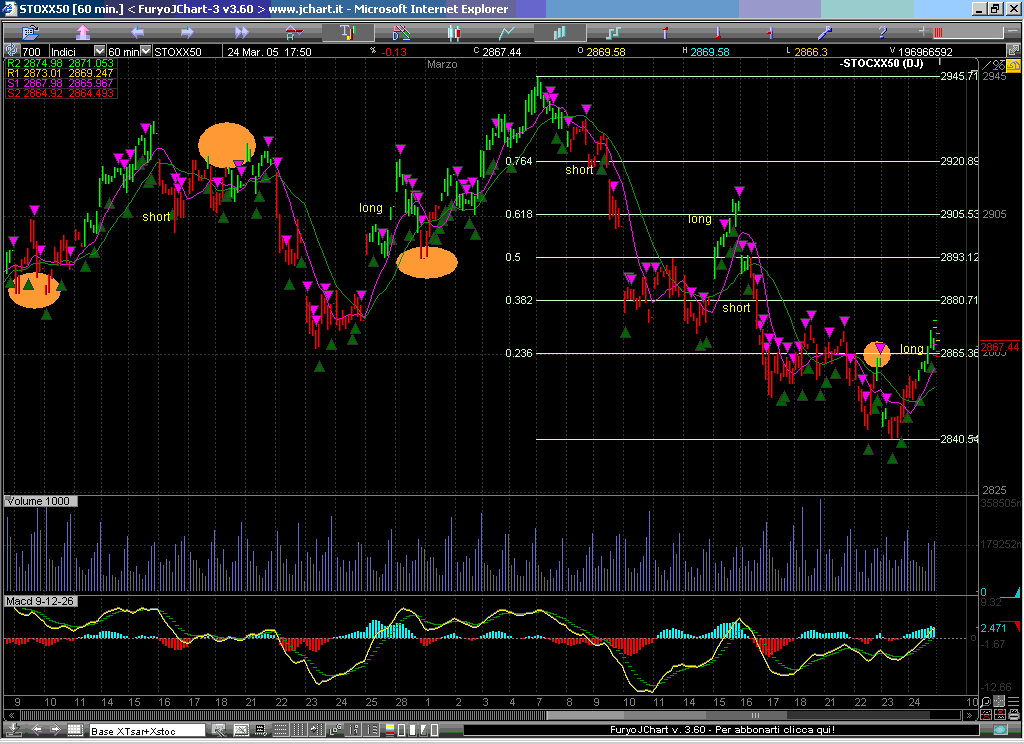1024x744 pixels.
Task: Select the candlestick chart style icon
Action: [x=453, y=32]
